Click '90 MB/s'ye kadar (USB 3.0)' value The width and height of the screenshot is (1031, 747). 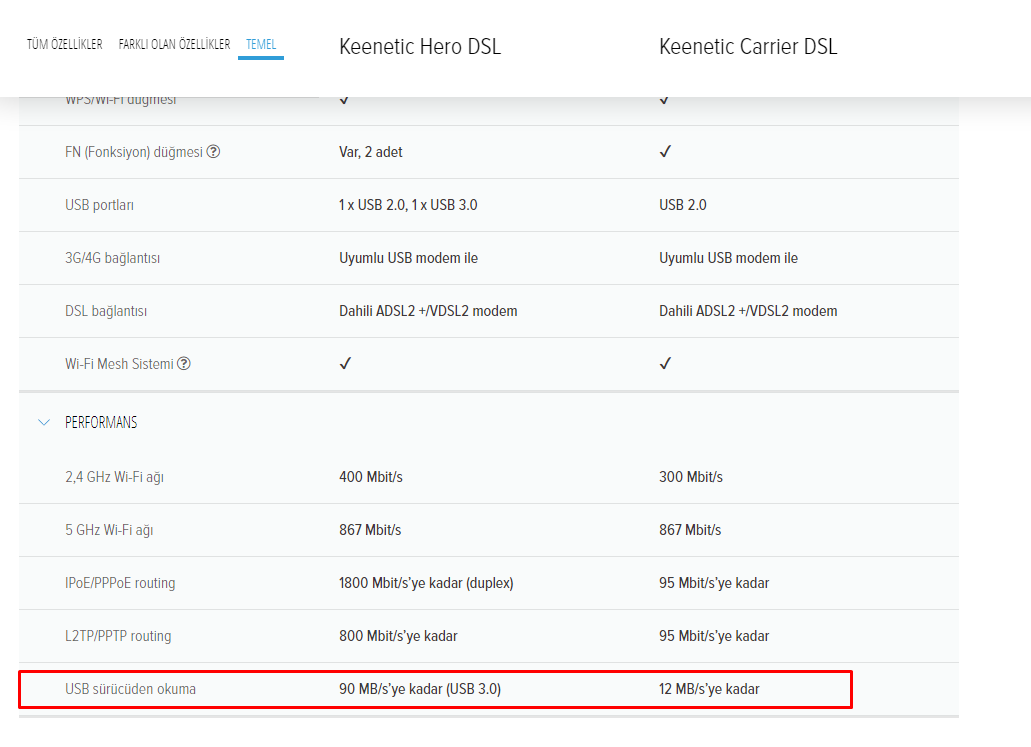420,689
